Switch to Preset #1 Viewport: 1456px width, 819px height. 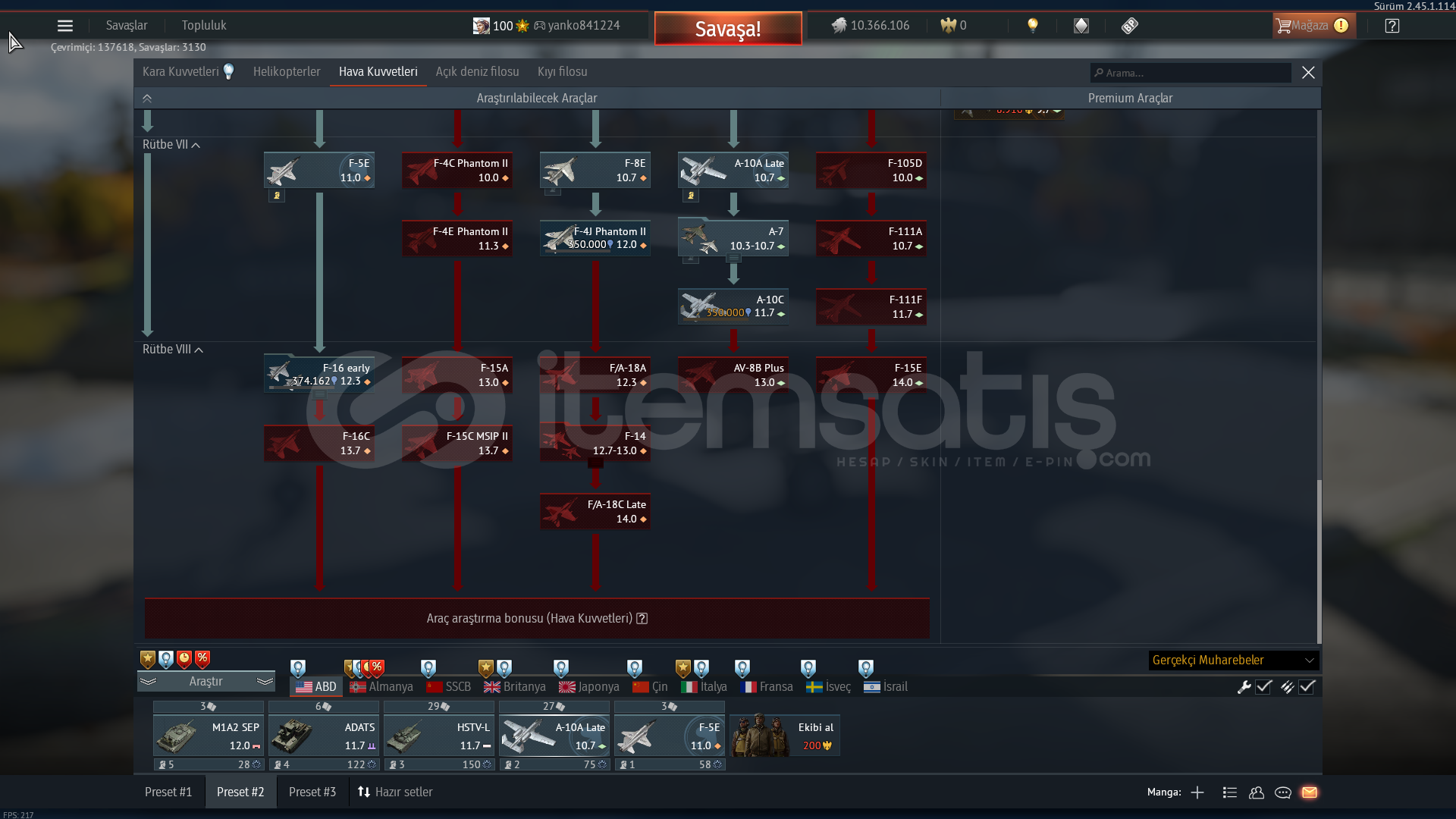(168, 792)
